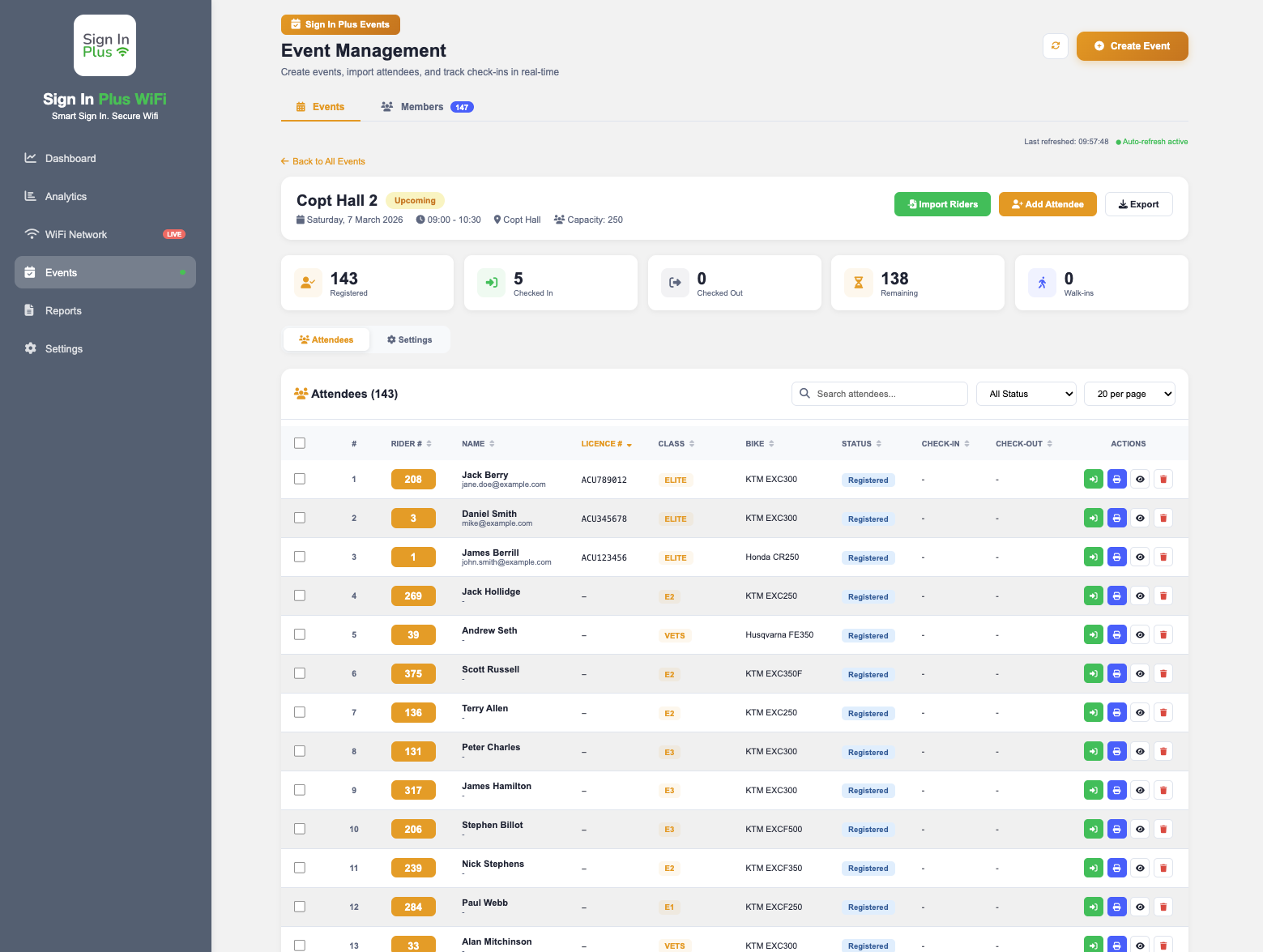This screenshot has width=1263, height=952.
Task: Check in Jack Berry with green icon
Action: [x=1093, y=480]
